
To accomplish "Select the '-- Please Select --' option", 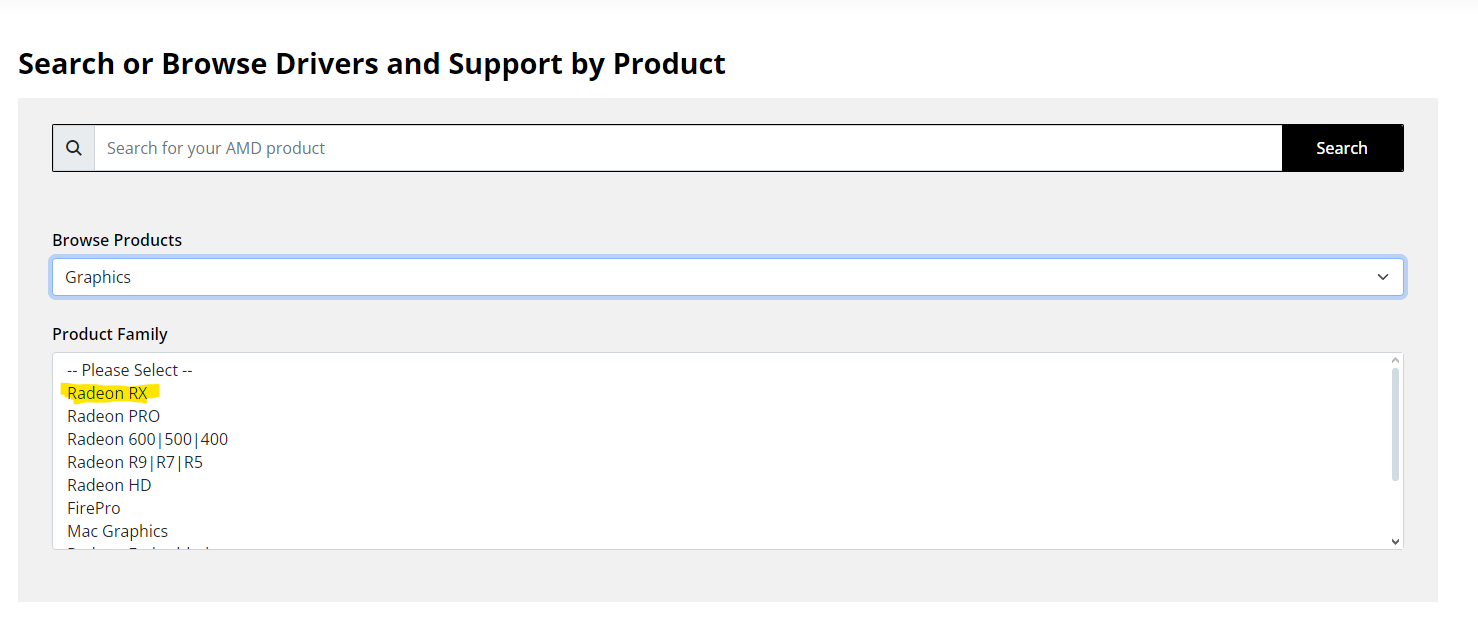I will [x=130, y=370].
